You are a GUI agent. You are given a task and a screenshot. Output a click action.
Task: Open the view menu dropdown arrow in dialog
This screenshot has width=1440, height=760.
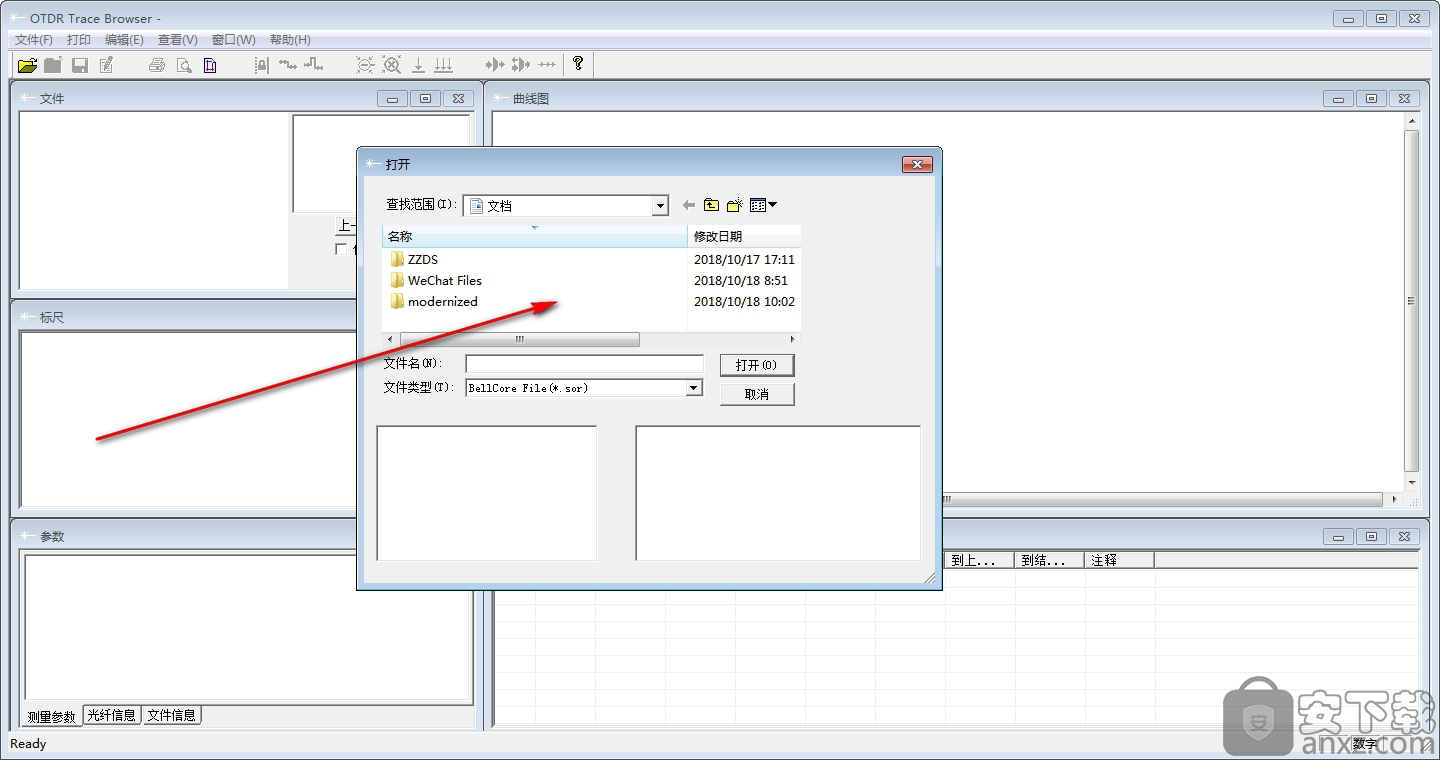pos(773,205)
